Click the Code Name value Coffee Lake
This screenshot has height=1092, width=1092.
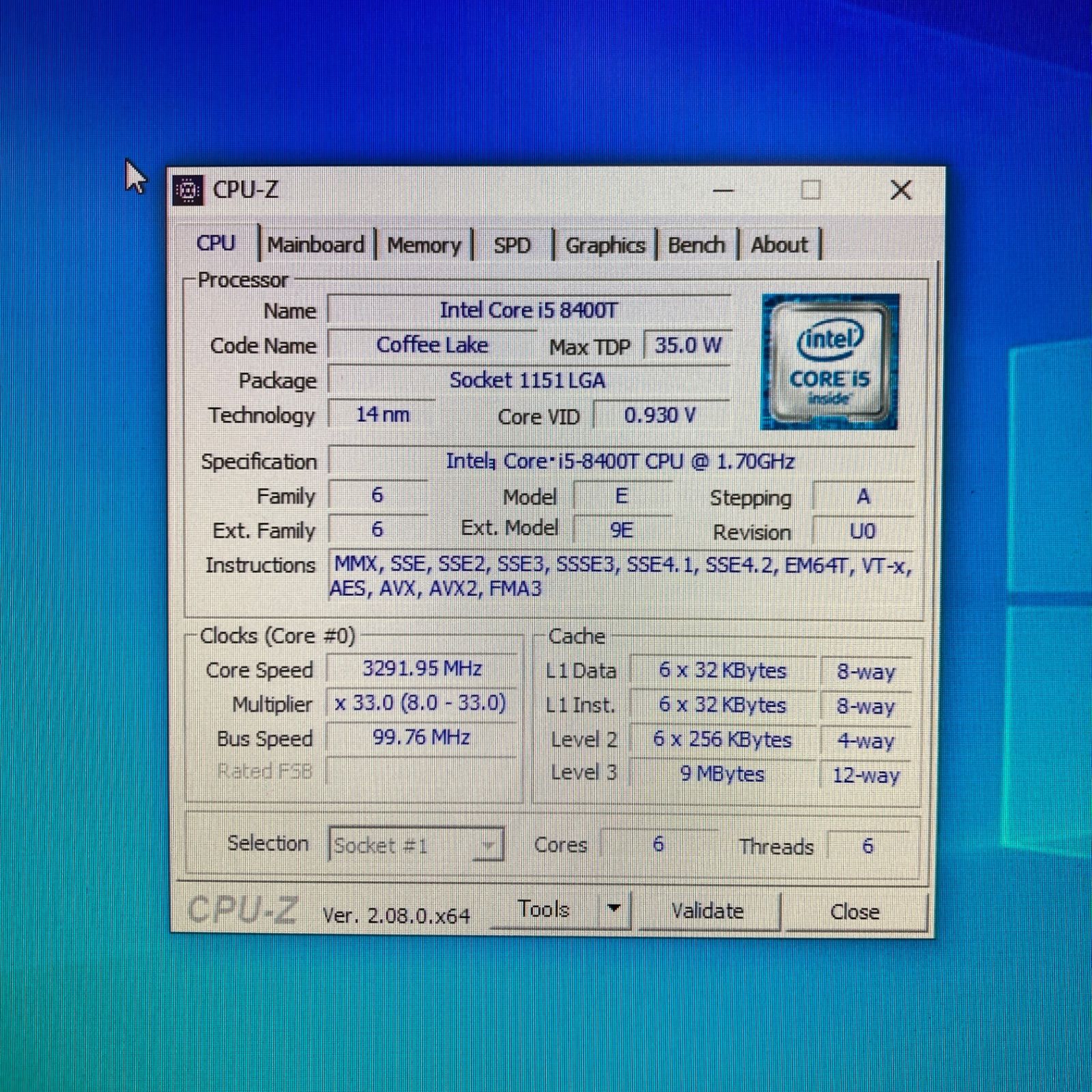coord(433,345)
